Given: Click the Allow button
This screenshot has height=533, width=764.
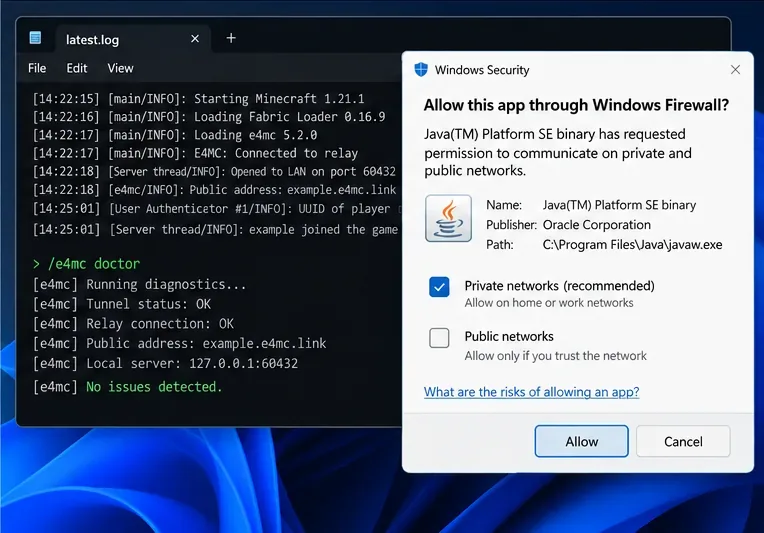Looking at the screenshot, I should [x=581, y=441].
